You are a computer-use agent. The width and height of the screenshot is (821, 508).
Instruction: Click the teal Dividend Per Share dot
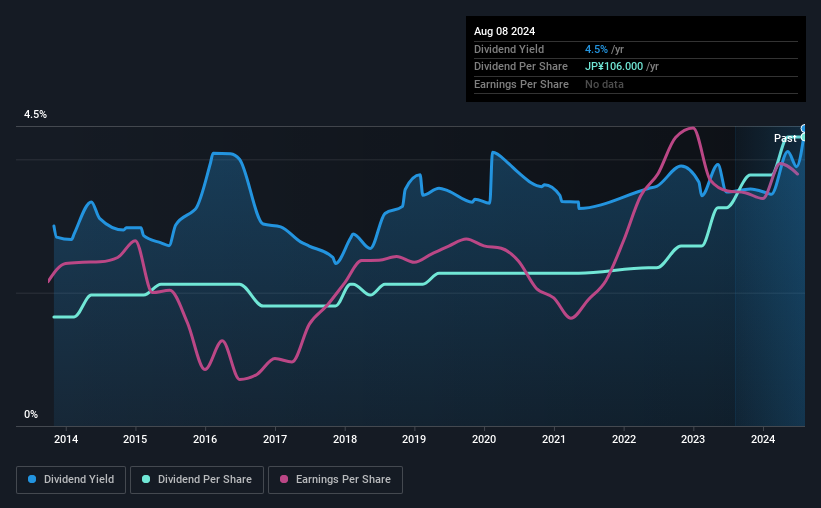click(146, 479)
